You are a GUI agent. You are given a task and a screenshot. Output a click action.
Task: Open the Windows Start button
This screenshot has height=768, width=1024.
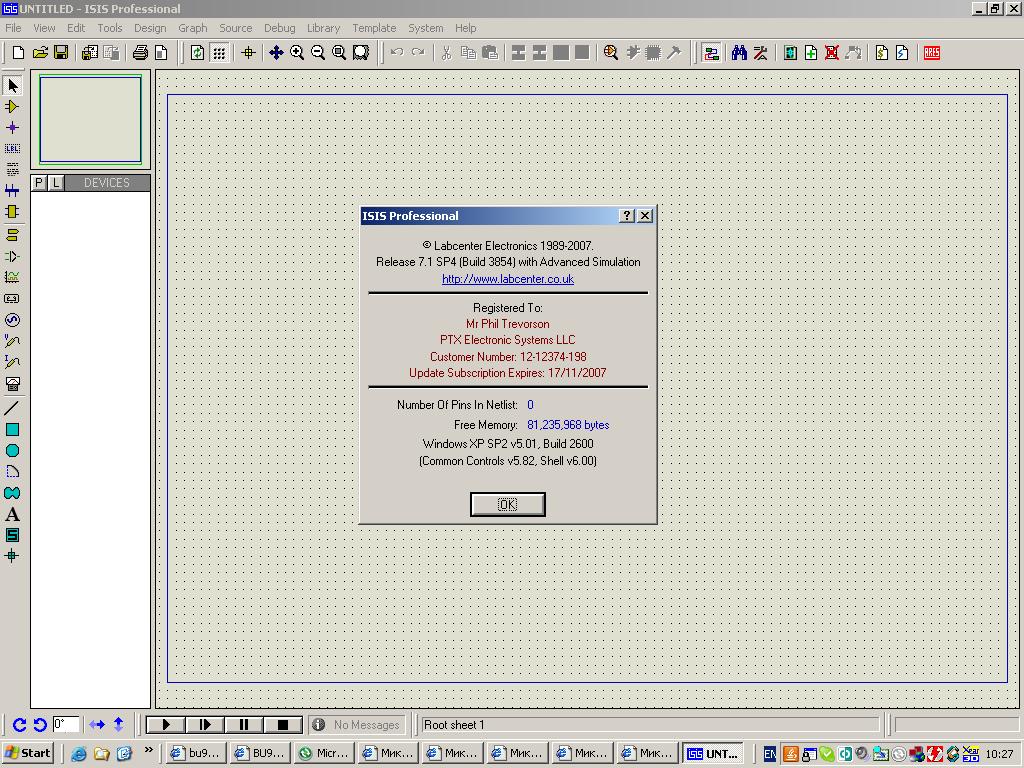tap(28, 753)
